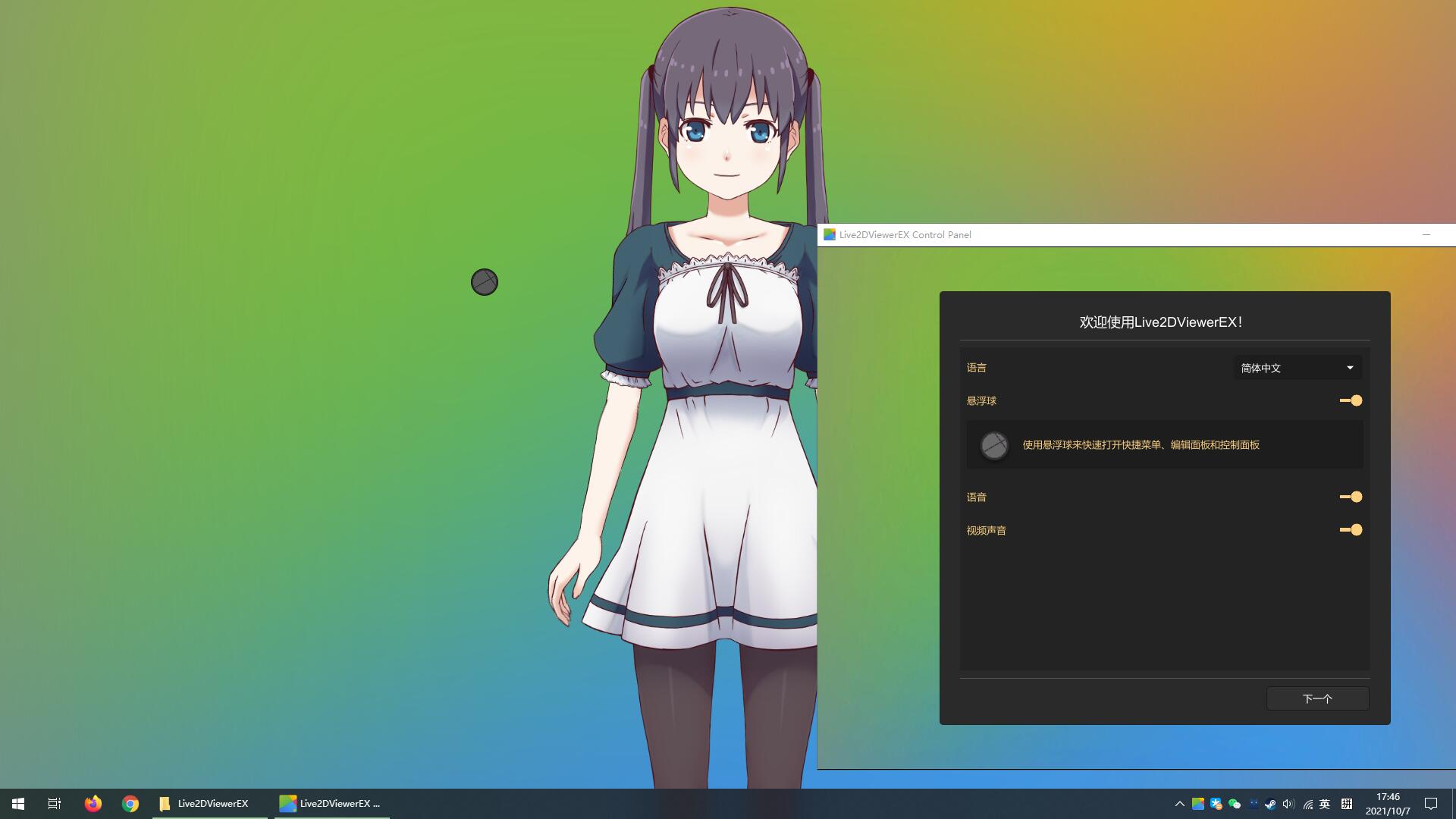Switch to the Live2DViewerEX app taskbar item

[332, 804]
